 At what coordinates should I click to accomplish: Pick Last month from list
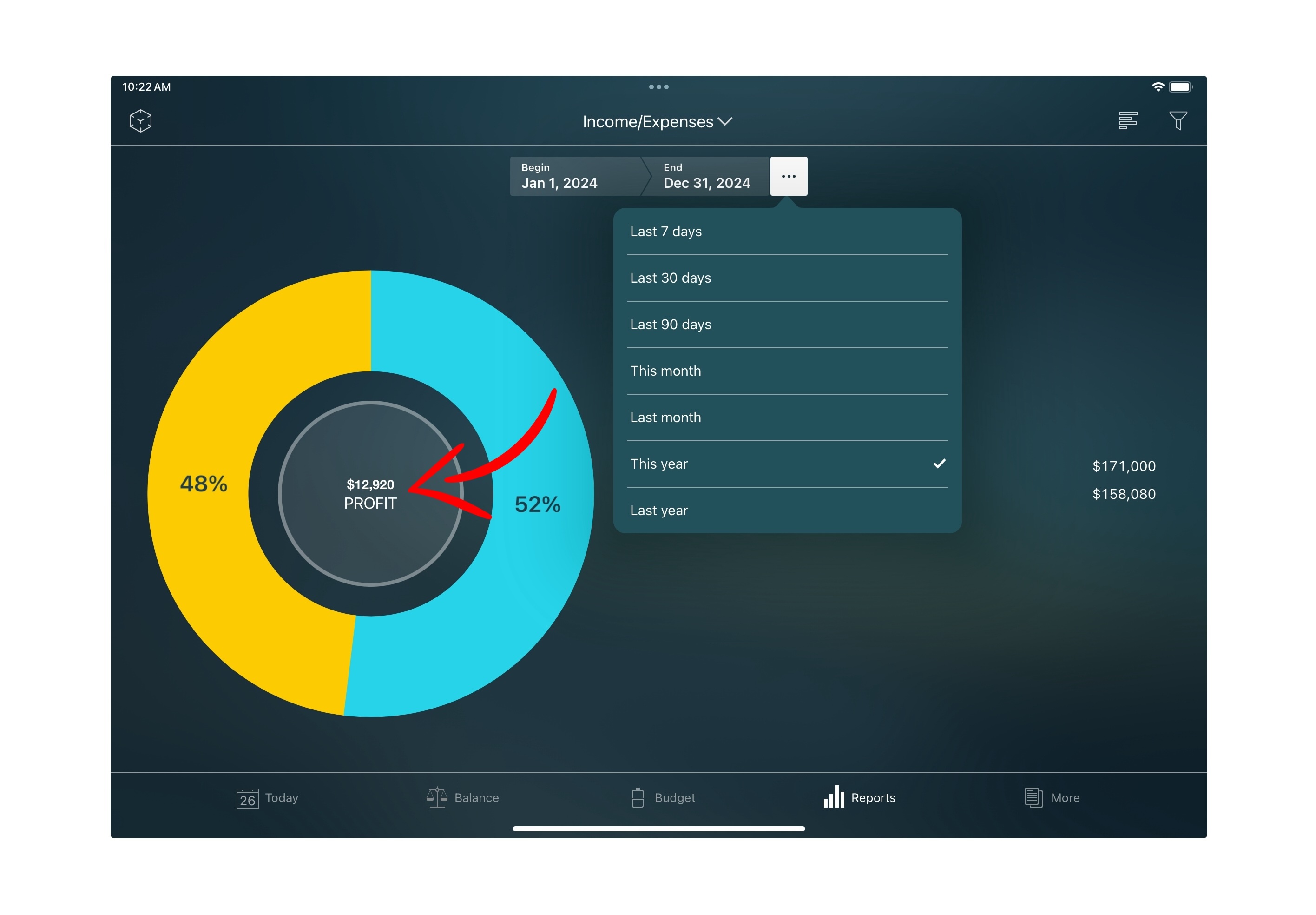click(x=787, y=418)
